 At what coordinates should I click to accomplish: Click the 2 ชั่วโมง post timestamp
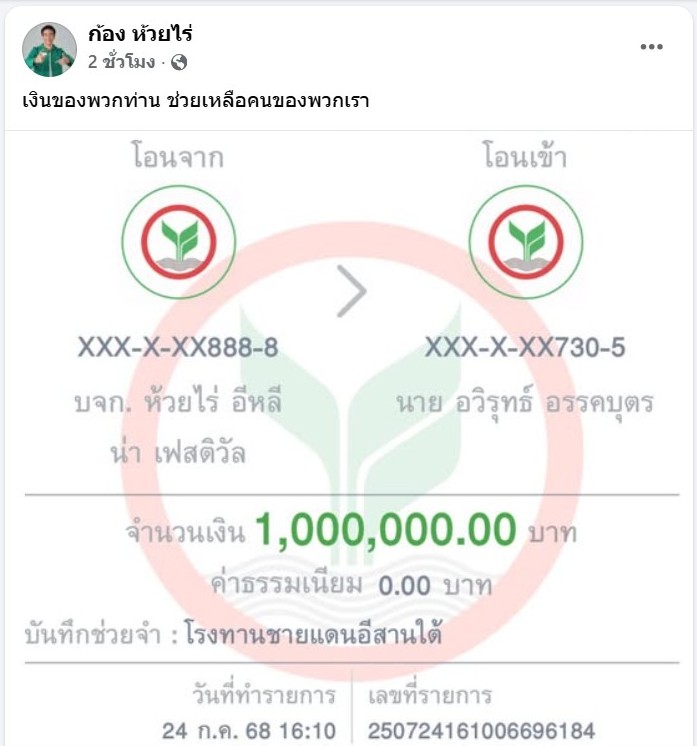(121, 62)
